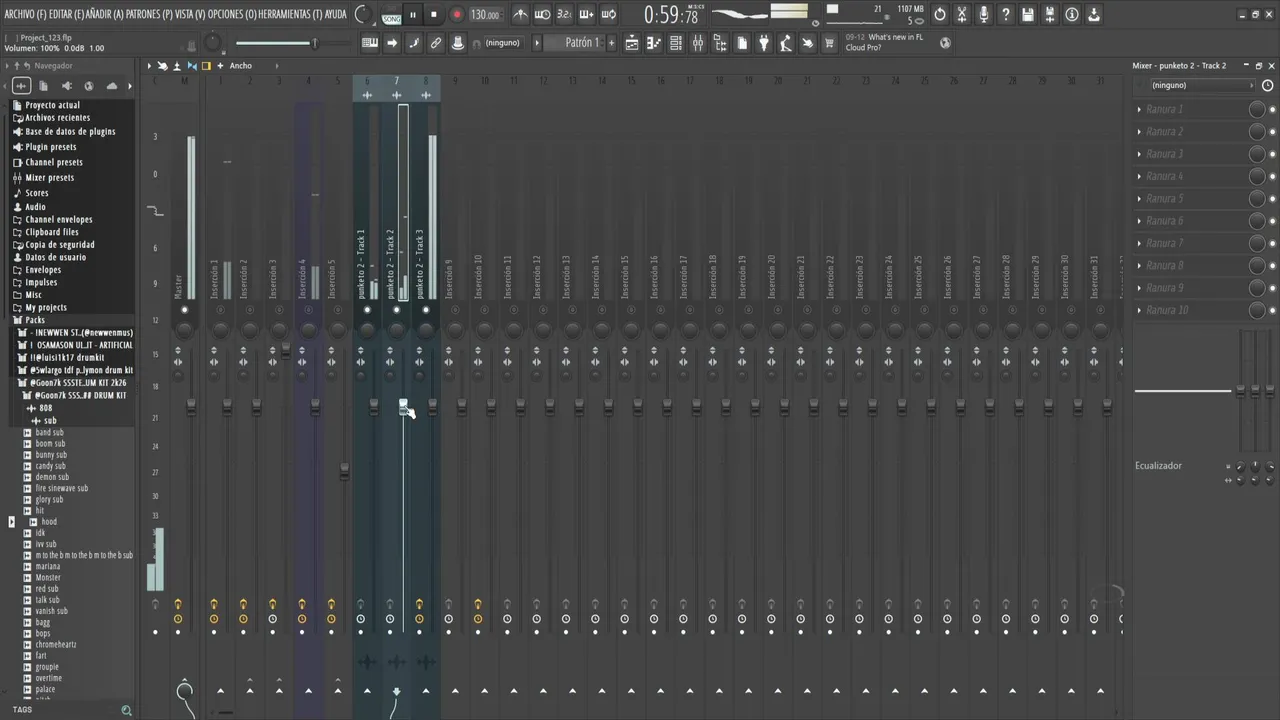Mute the Master track green light
1280x720 pixels.
pos(184,310)
